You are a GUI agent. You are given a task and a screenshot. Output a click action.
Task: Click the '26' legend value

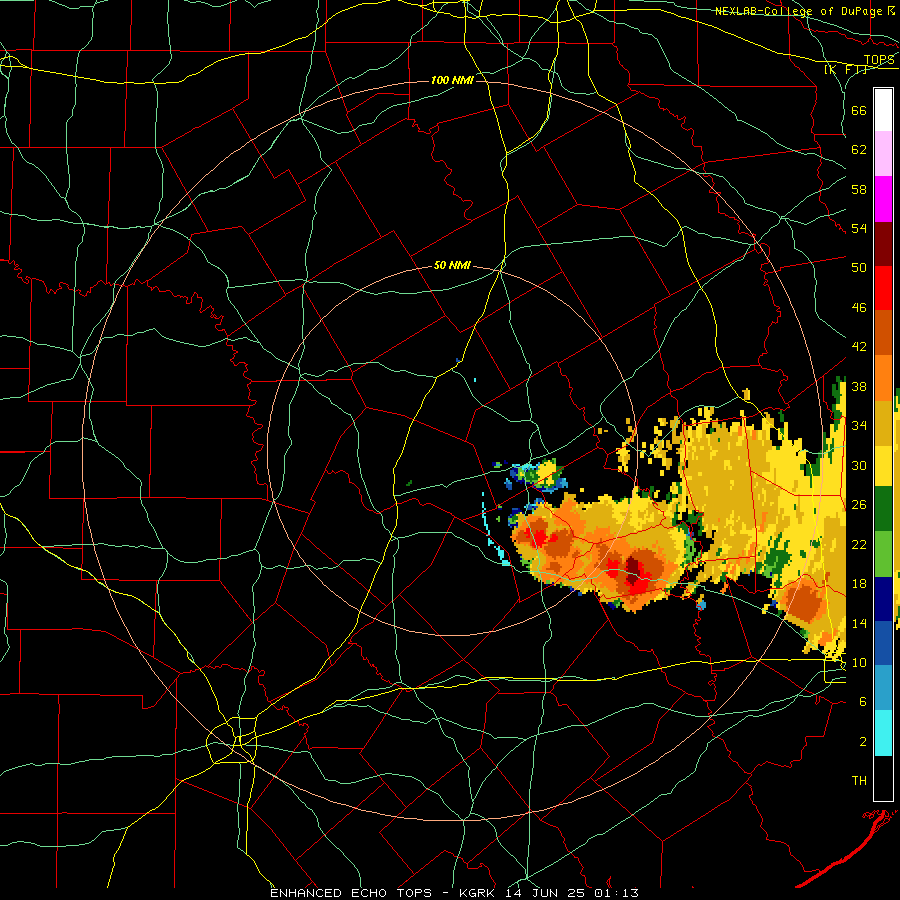(x=859, y=505)
